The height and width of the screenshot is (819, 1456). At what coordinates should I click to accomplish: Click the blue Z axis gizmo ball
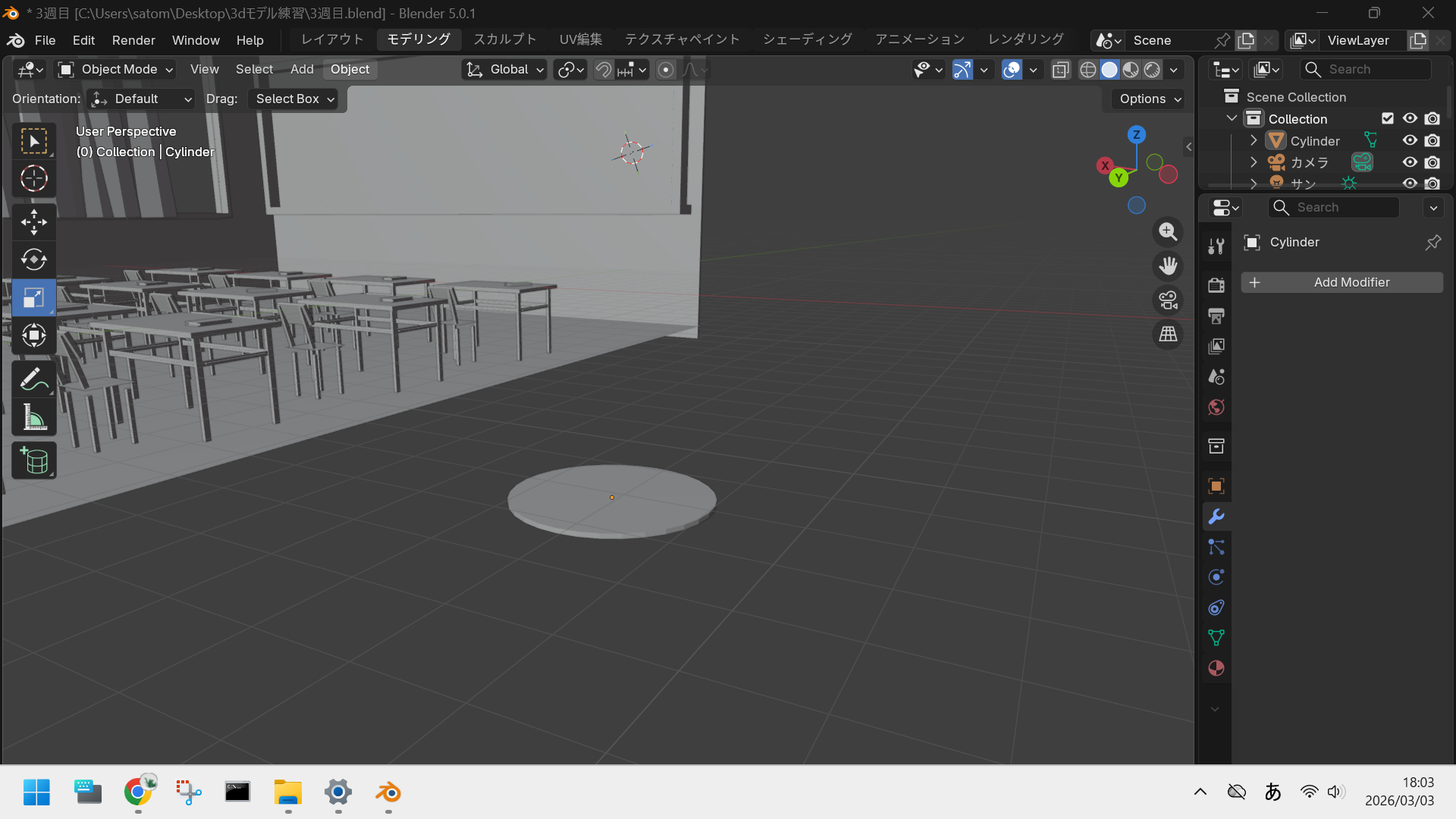pos(1136,134)
